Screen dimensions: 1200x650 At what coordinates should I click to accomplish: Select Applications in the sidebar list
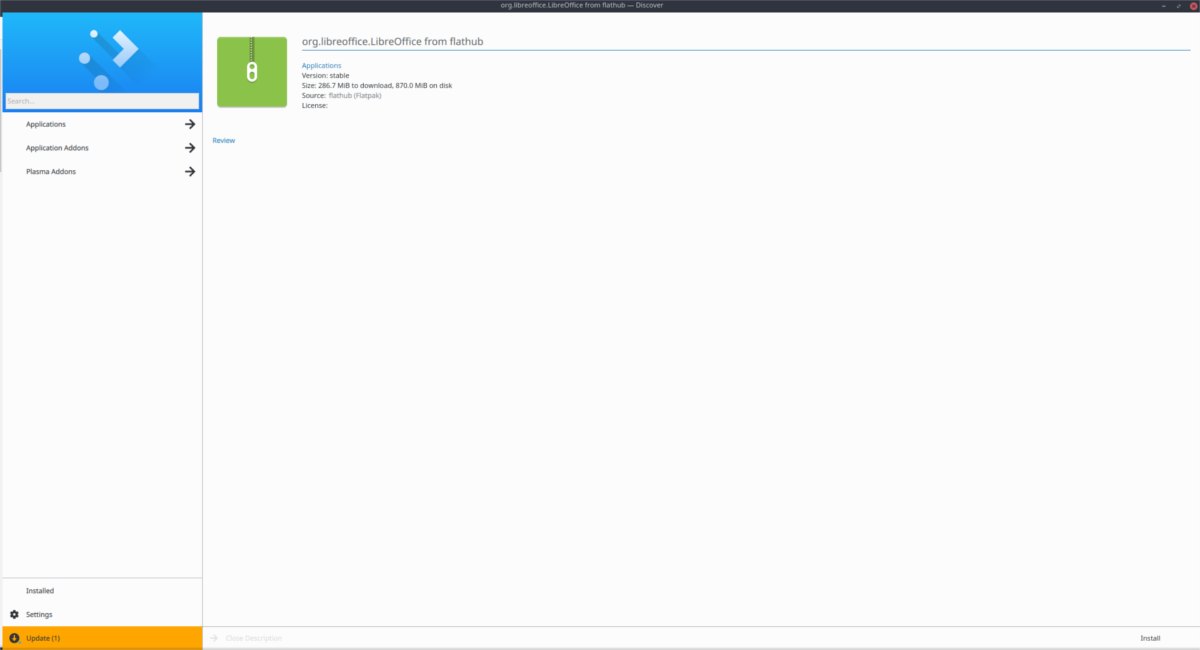[x=45, y=124]
